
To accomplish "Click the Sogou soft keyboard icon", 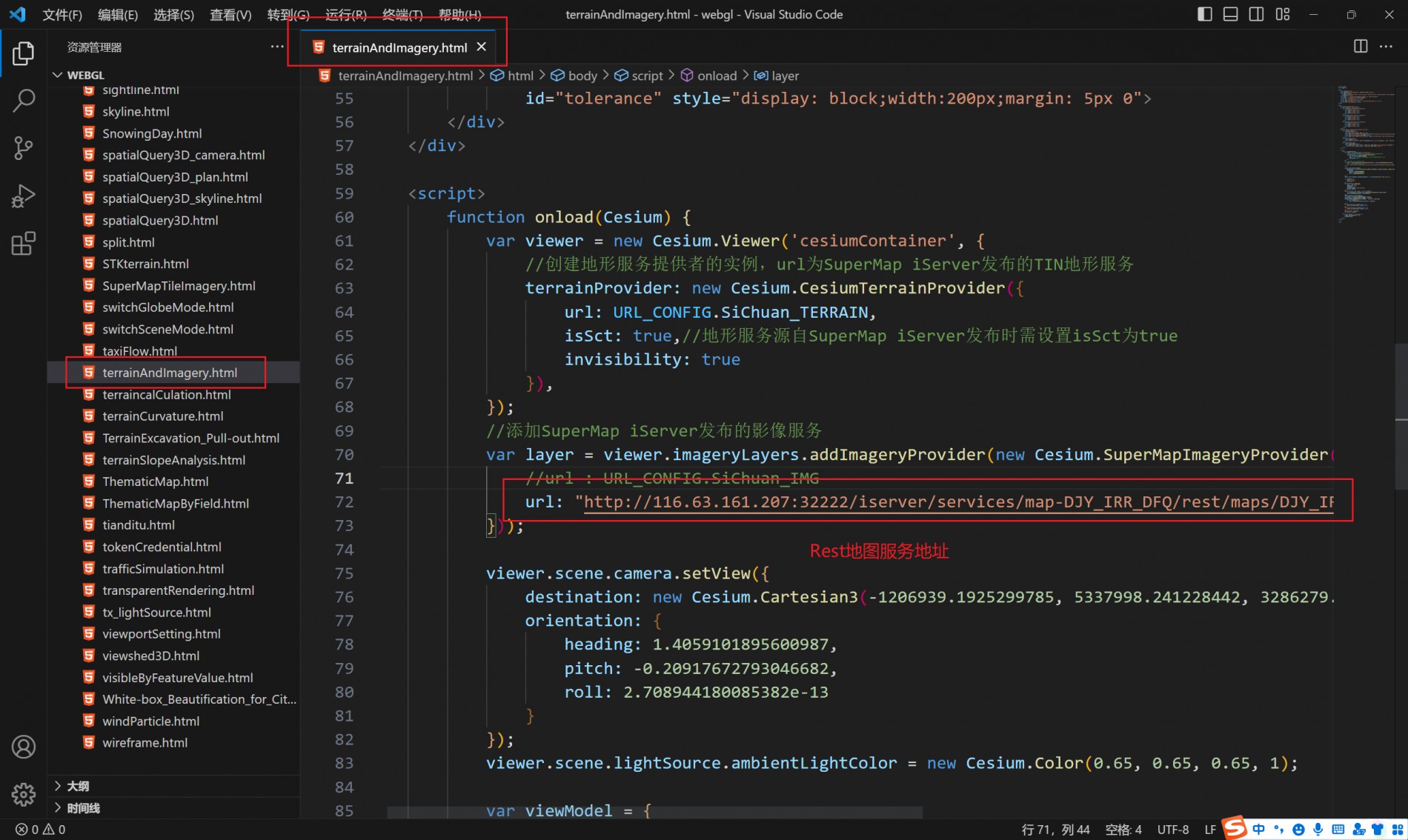I will (x=1338, y=830).
